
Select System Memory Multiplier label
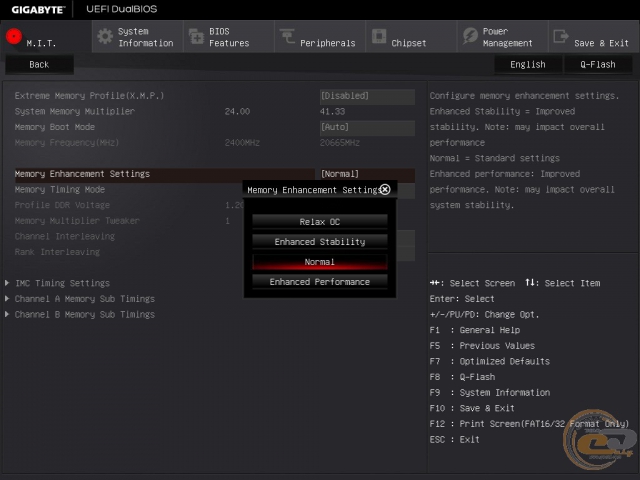[75, 111]
